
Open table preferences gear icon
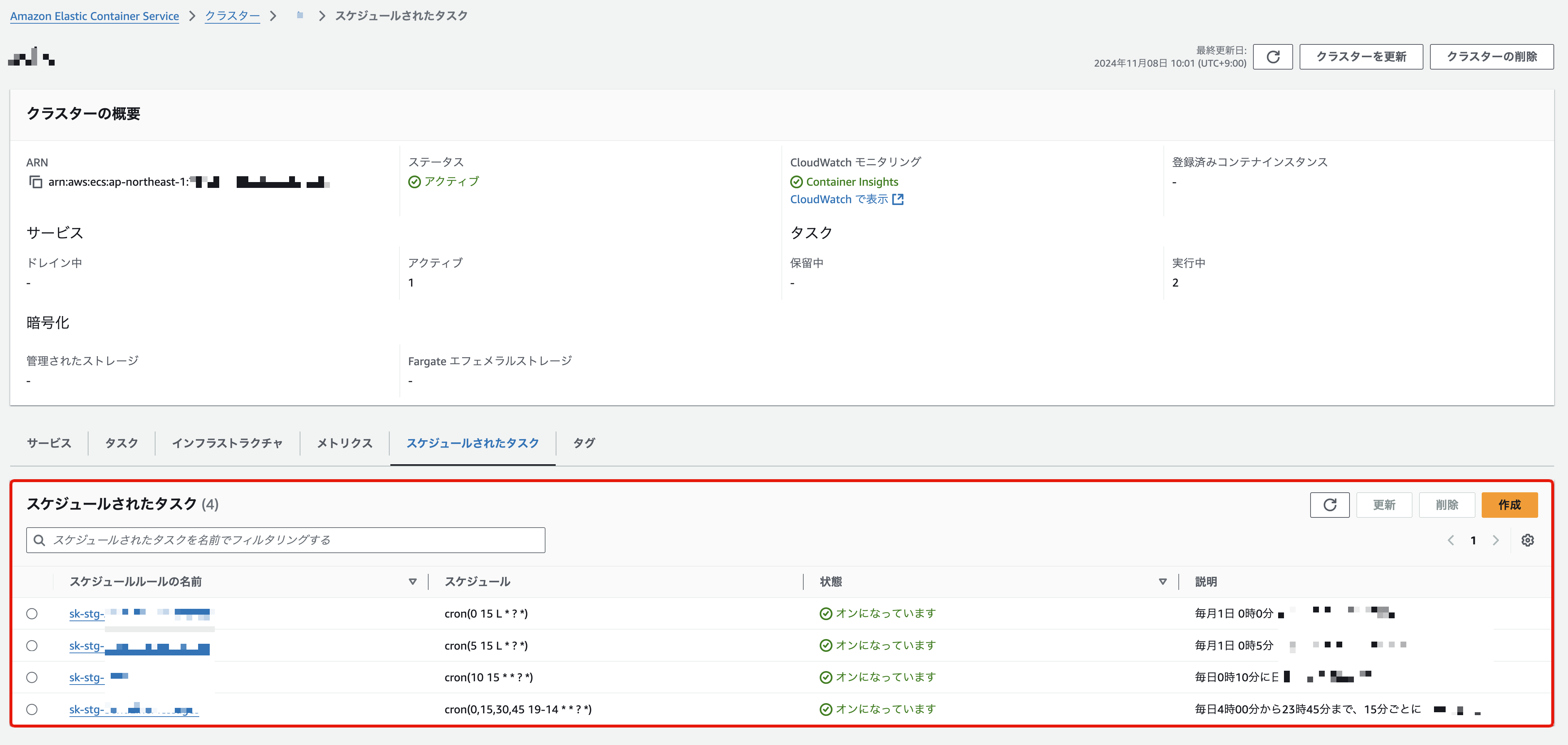click(1527, 540)
